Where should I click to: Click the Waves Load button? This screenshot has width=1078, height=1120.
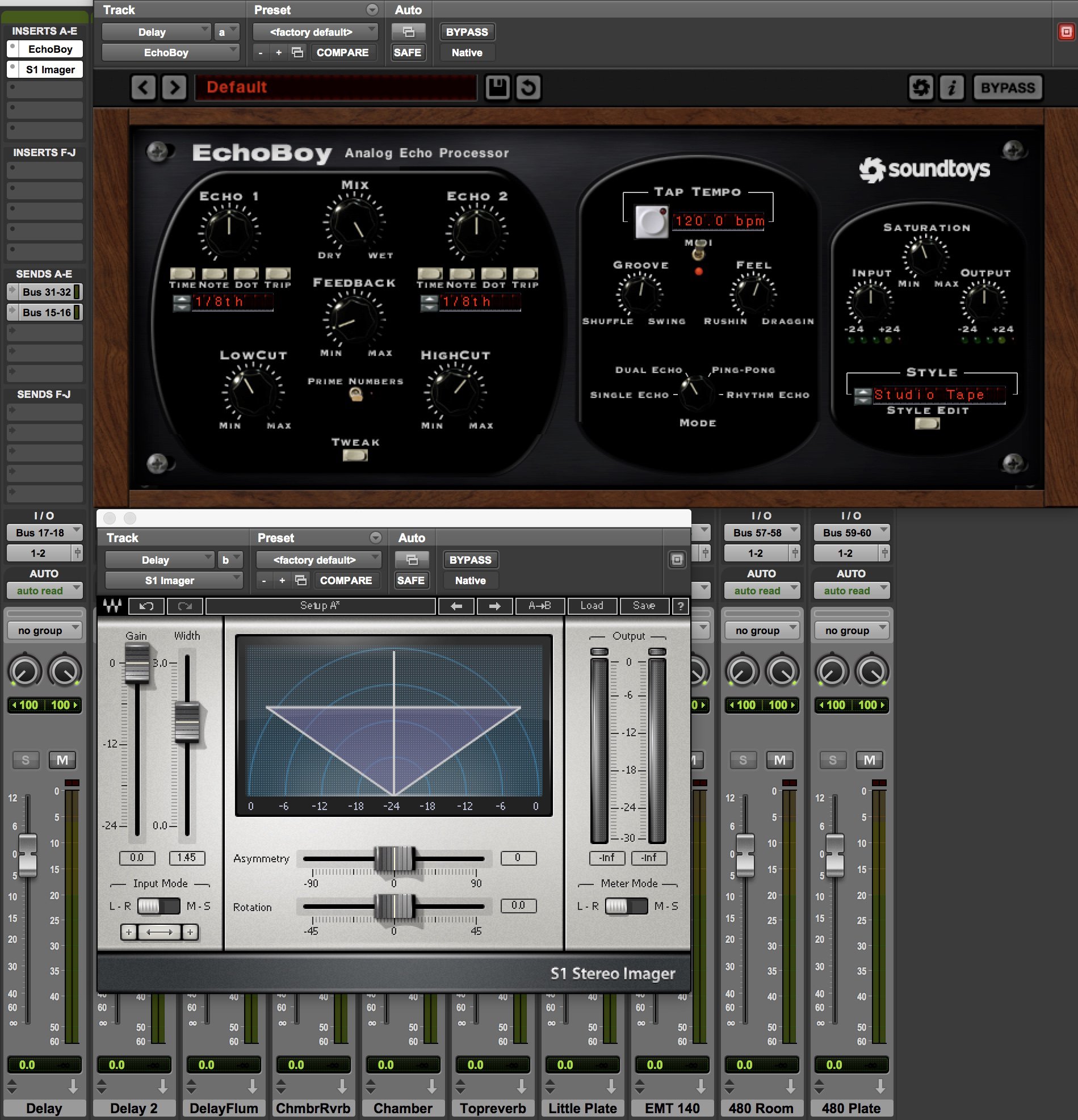[592, 606]
